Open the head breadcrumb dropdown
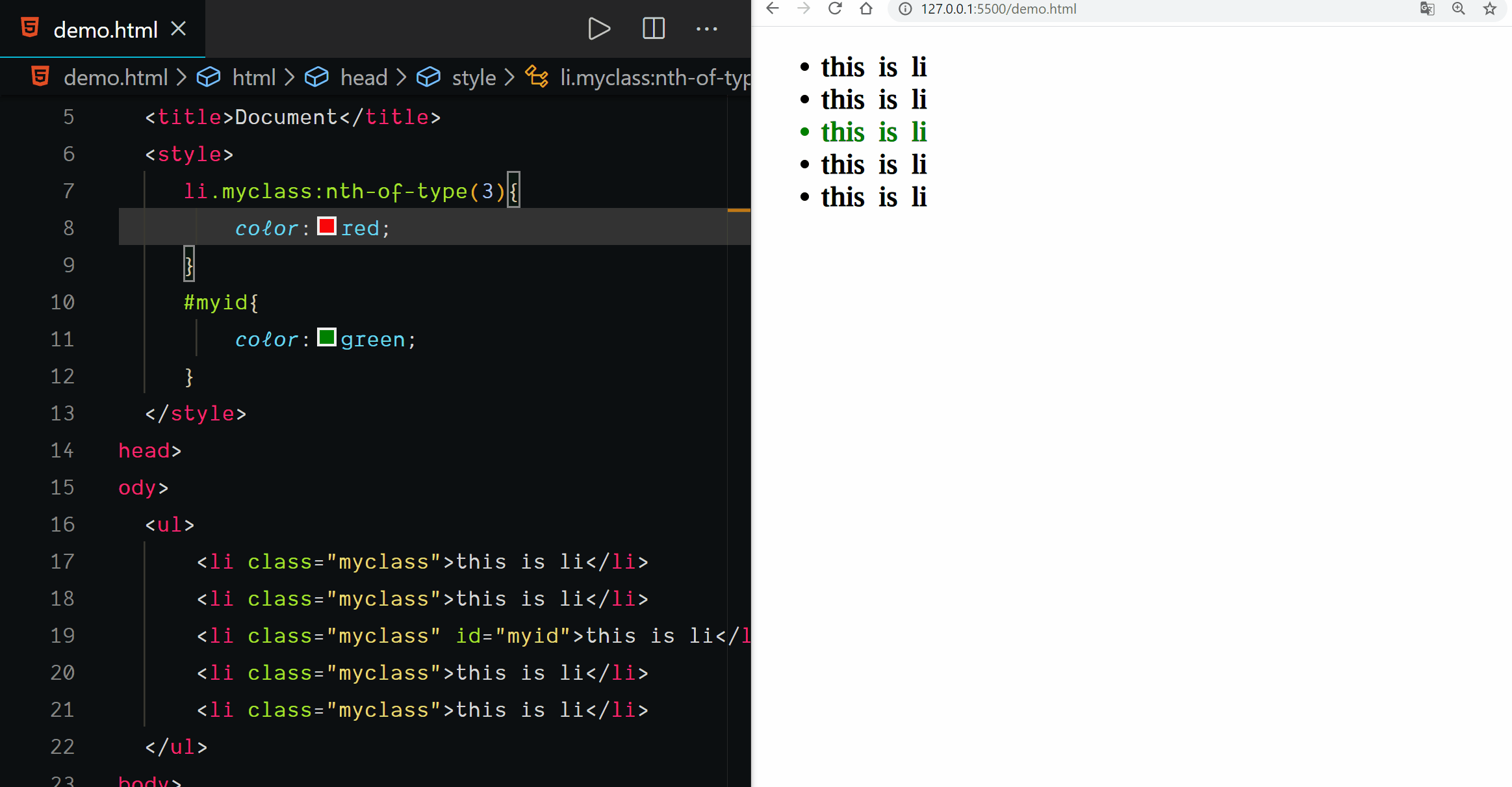Screen dimensions: 1512x787 point(363,77)
